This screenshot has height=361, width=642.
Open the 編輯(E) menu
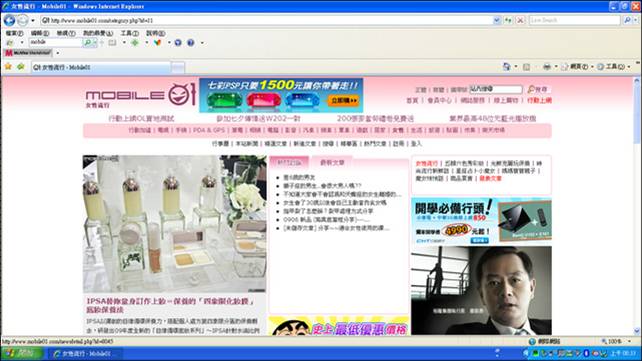(40, 33)
